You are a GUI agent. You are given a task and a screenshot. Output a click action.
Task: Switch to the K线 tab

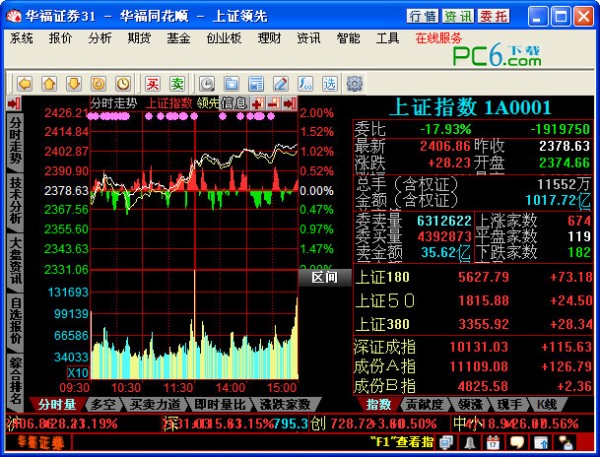[546, 404]
